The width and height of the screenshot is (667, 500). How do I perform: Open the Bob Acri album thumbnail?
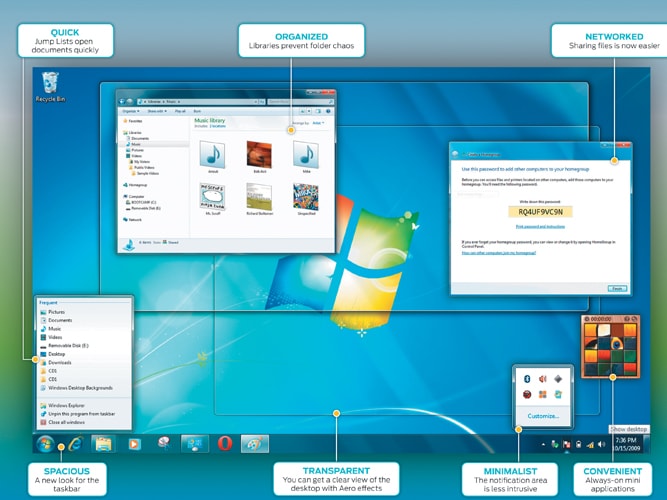coord(260,153)
